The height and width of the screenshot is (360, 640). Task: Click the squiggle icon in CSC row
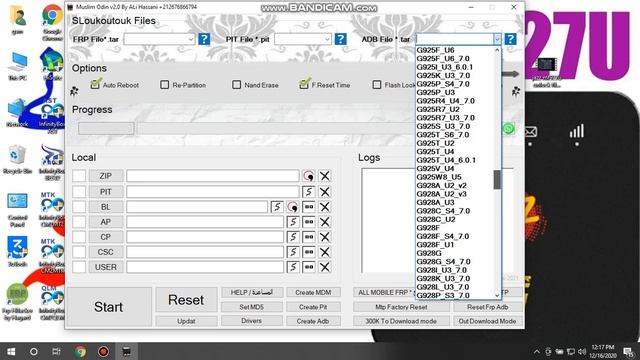293,252
